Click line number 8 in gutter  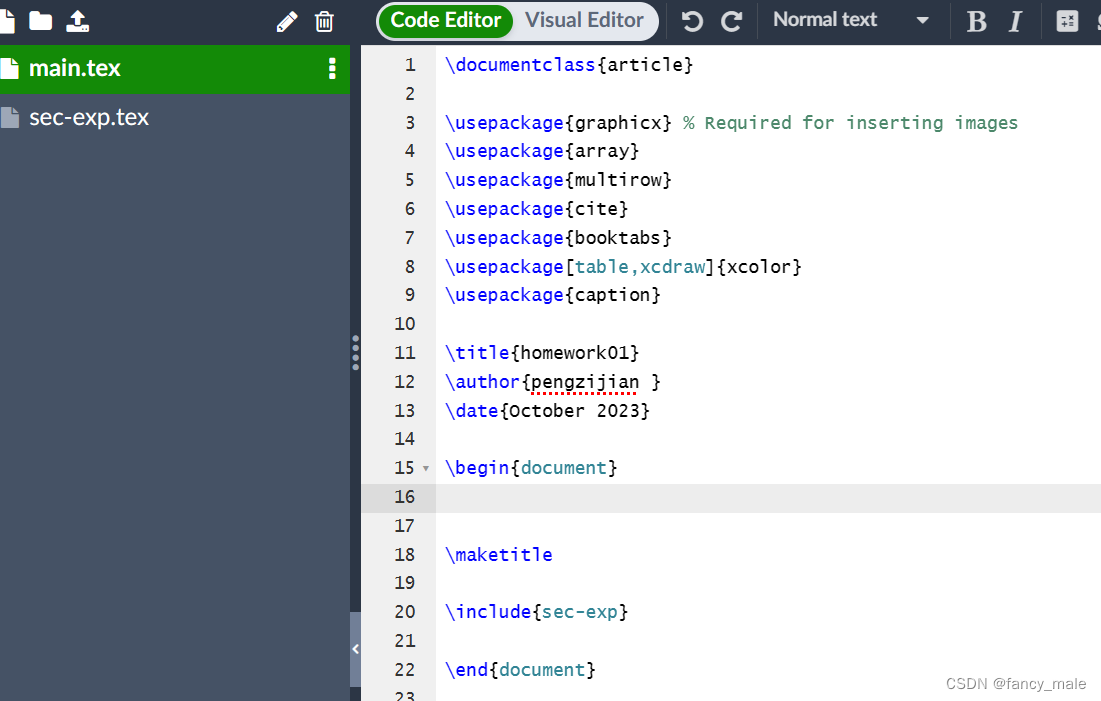coord(410,267)
